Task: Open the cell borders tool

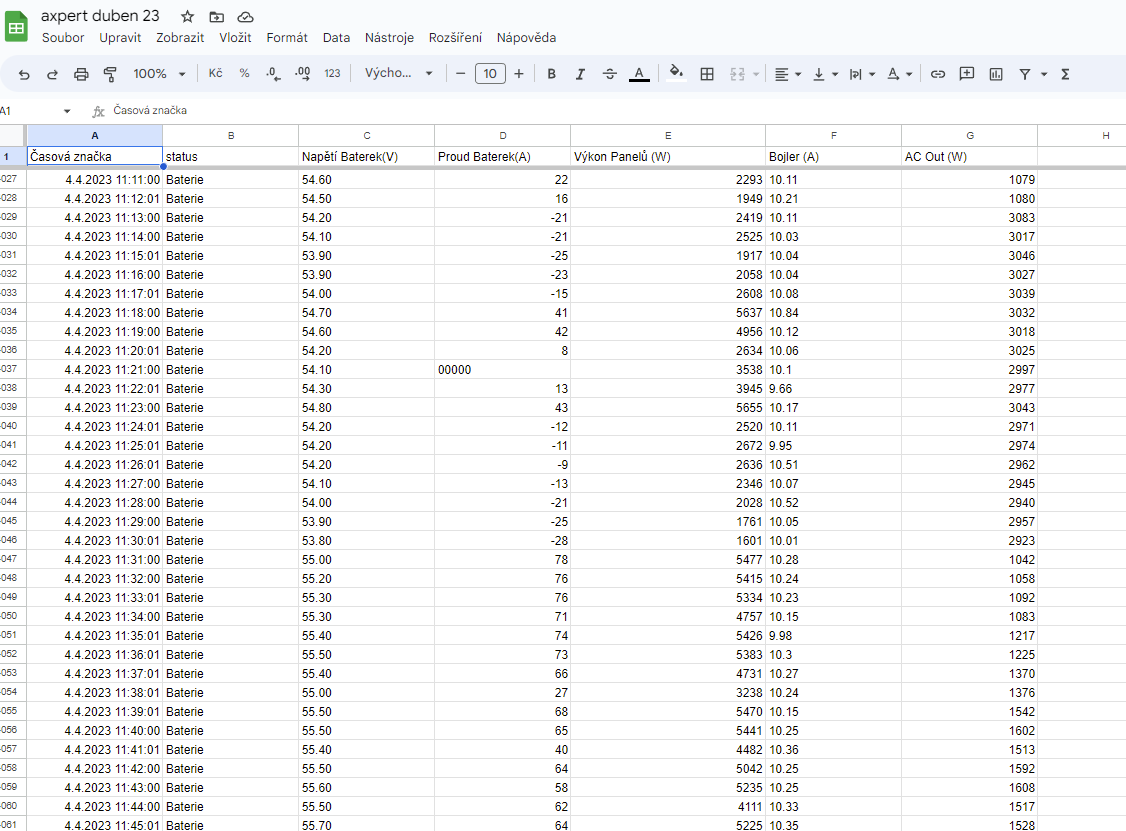Action: 707,74
